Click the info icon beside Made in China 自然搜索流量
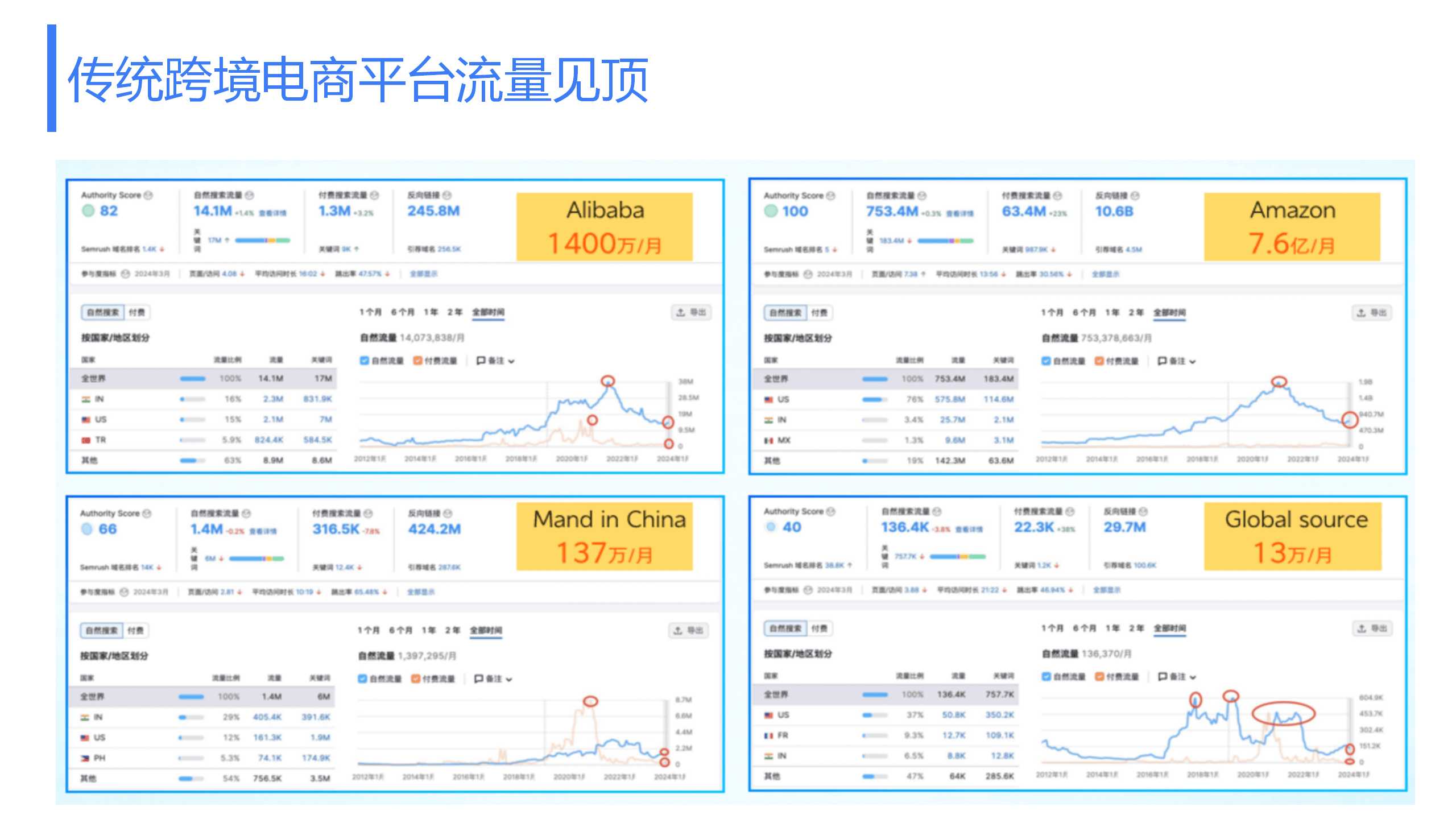 246,514
